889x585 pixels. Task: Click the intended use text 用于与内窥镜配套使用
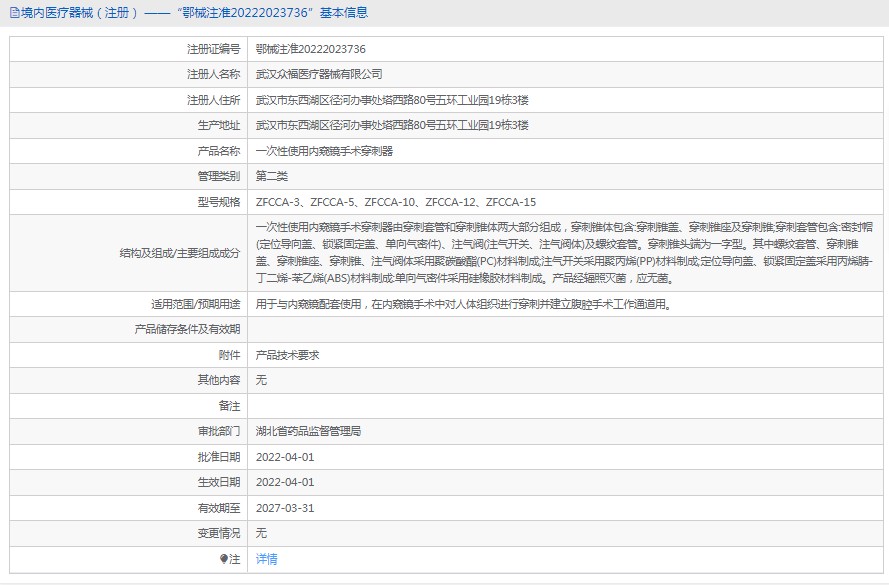tap(464, 304)
